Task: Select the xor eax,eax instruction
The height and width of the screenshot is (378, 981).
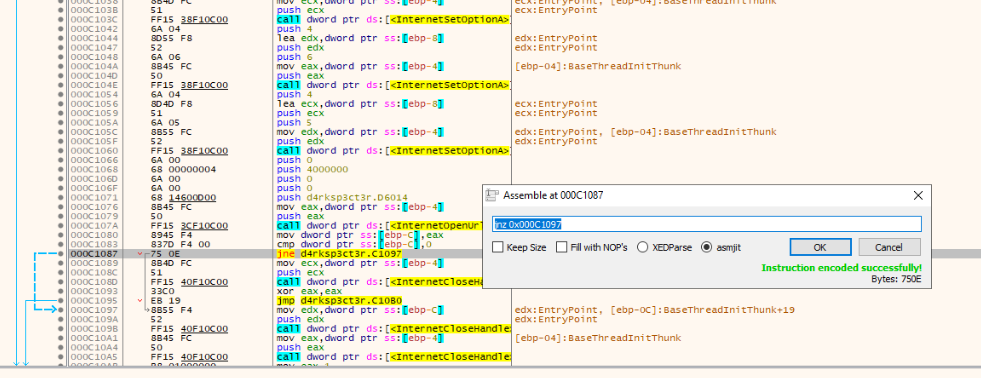Action: coord(300,291)
